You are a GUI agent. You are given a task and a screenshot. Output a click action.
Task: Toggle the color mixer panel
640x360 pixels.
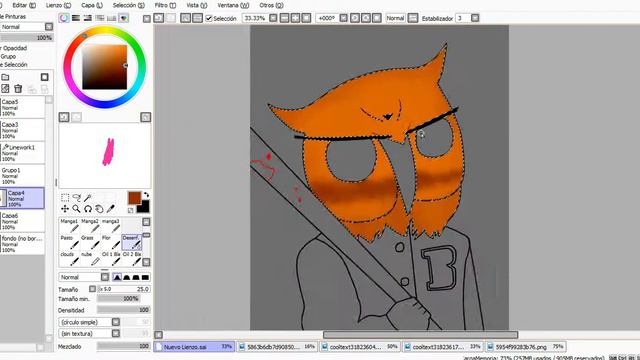[x=100, y=18]
